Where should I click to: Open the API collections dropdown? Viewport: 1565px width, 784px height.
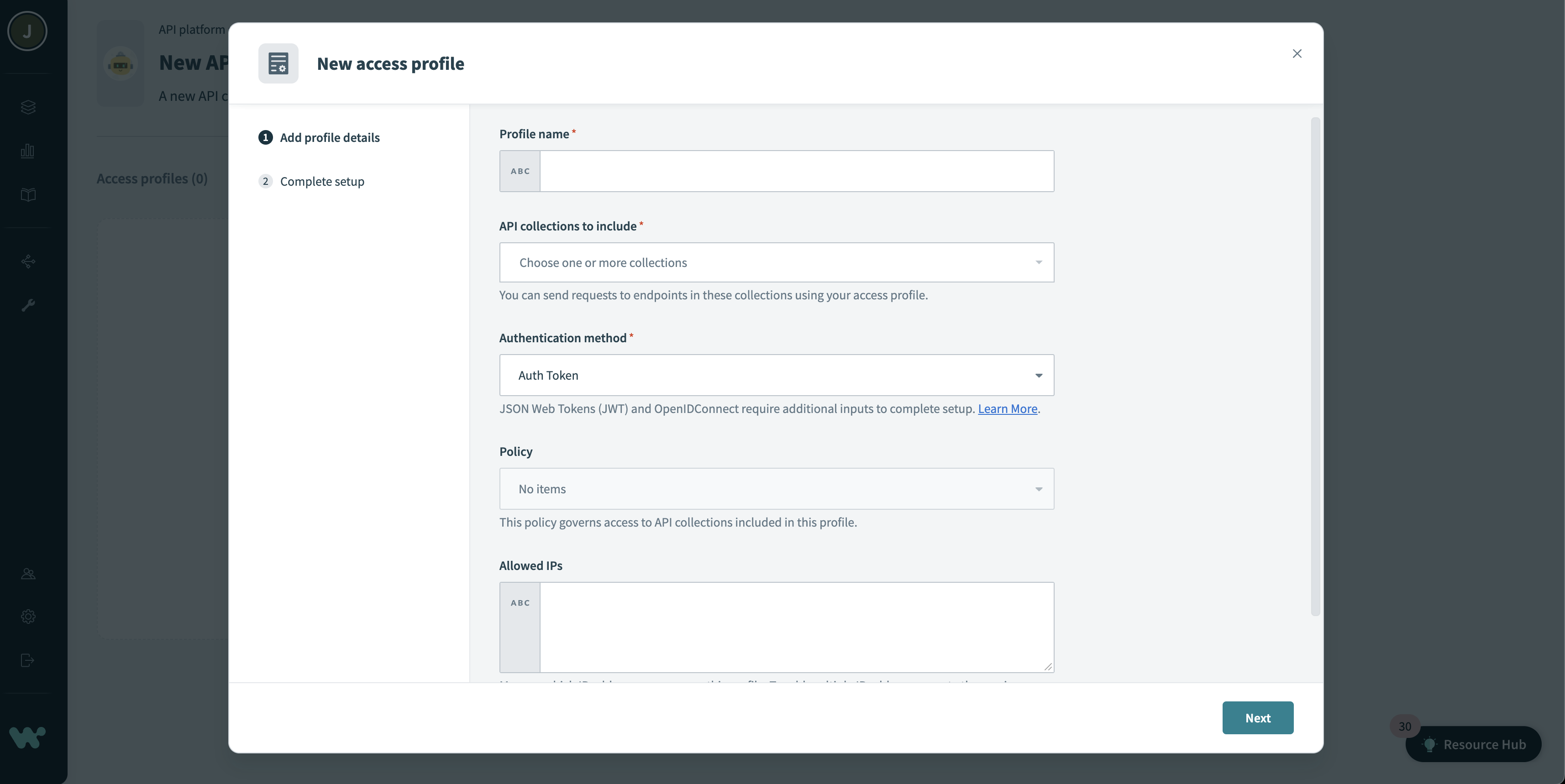click(776, 262)
